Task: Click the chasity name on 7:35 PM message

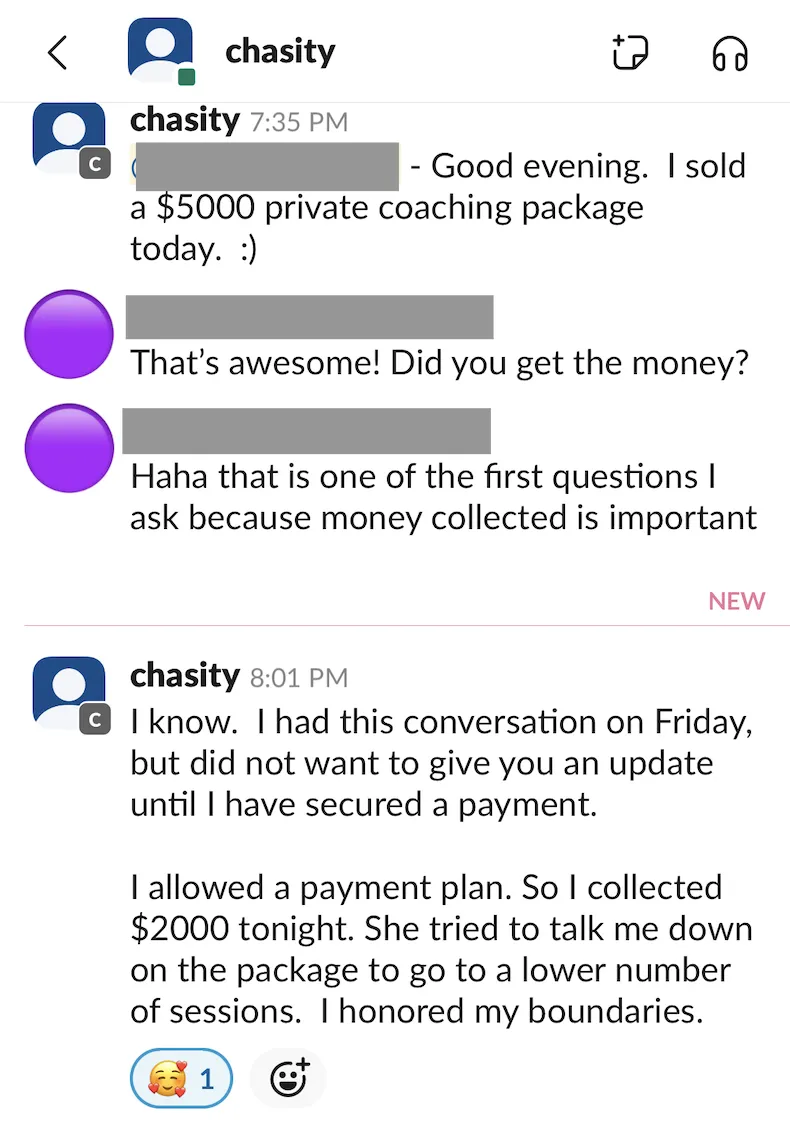Action: point(185,120)
